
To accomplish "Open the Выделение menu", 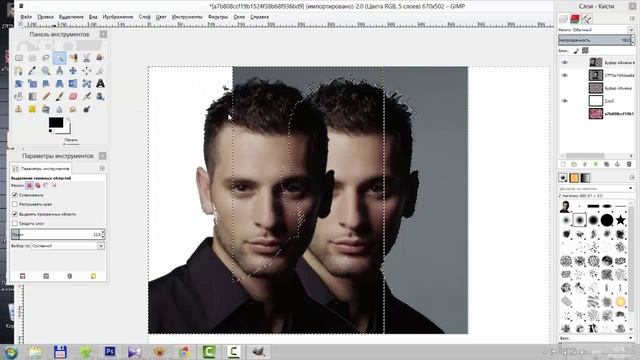I will (71, 17).
